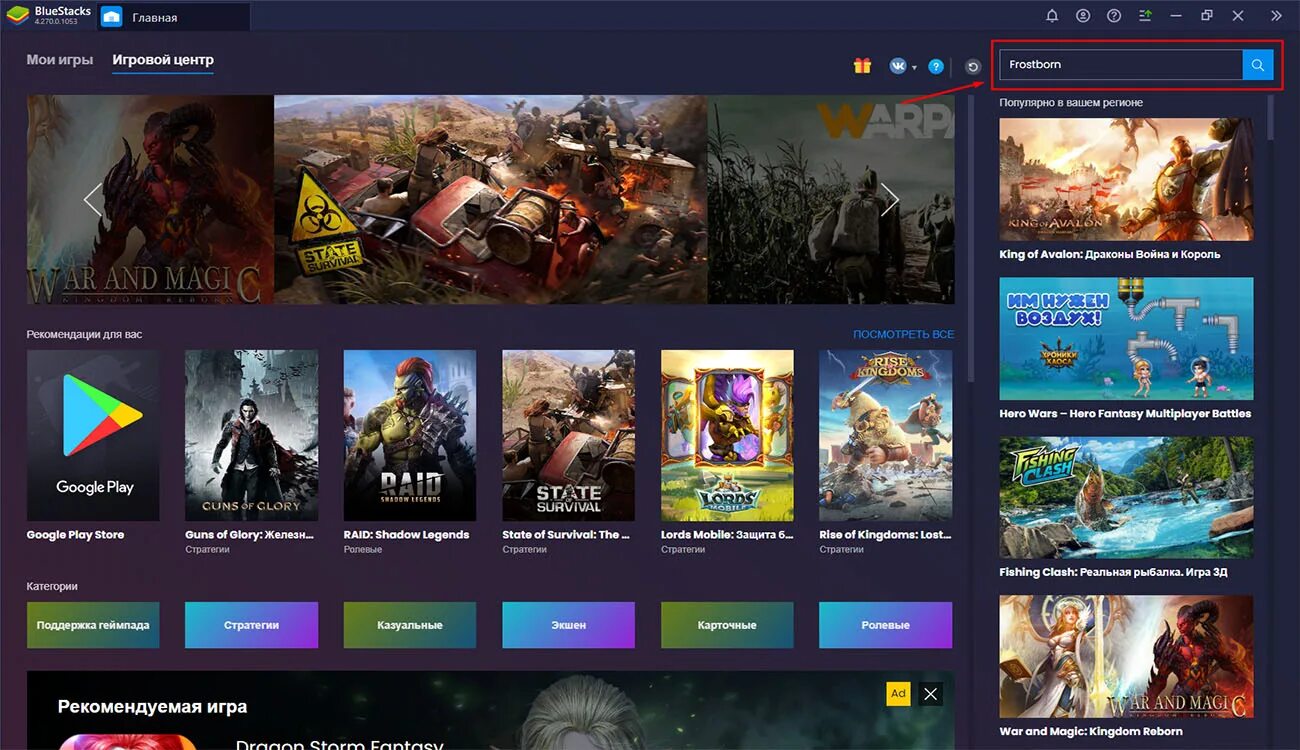
Task: Go to previous banner slide arrow
Action: click(93, 199)
